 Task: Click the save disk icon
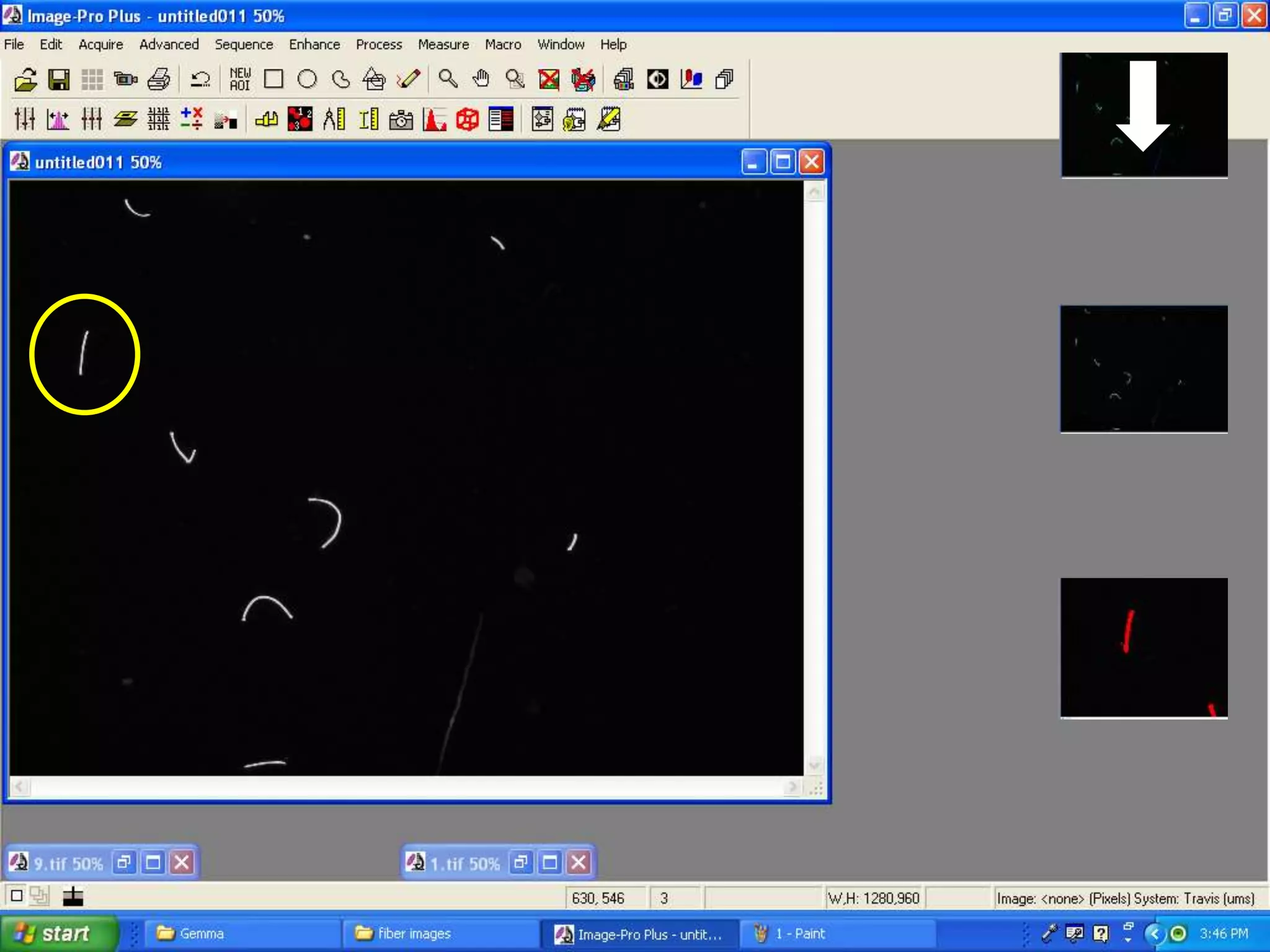(x=59, y=79)
